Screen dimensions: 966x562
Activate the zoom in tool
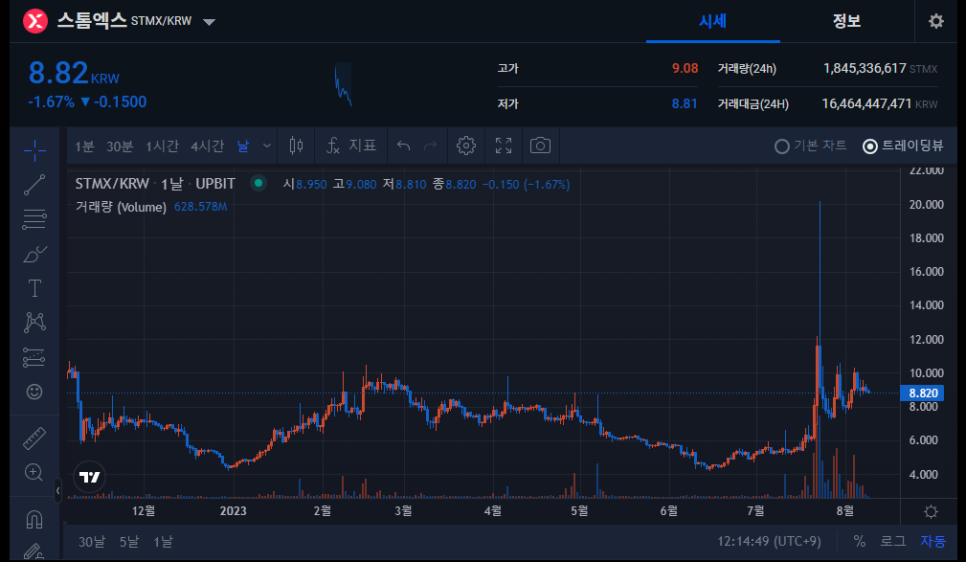pyautogui.click(x=34, y=473)
